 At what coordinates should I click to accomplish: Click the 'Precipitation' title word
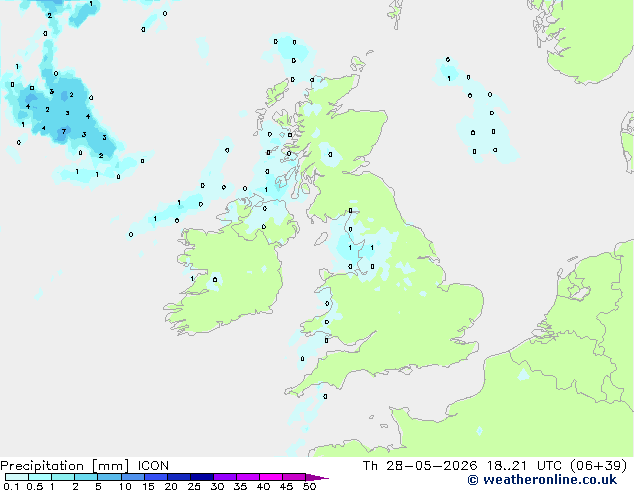coord(42,466)
